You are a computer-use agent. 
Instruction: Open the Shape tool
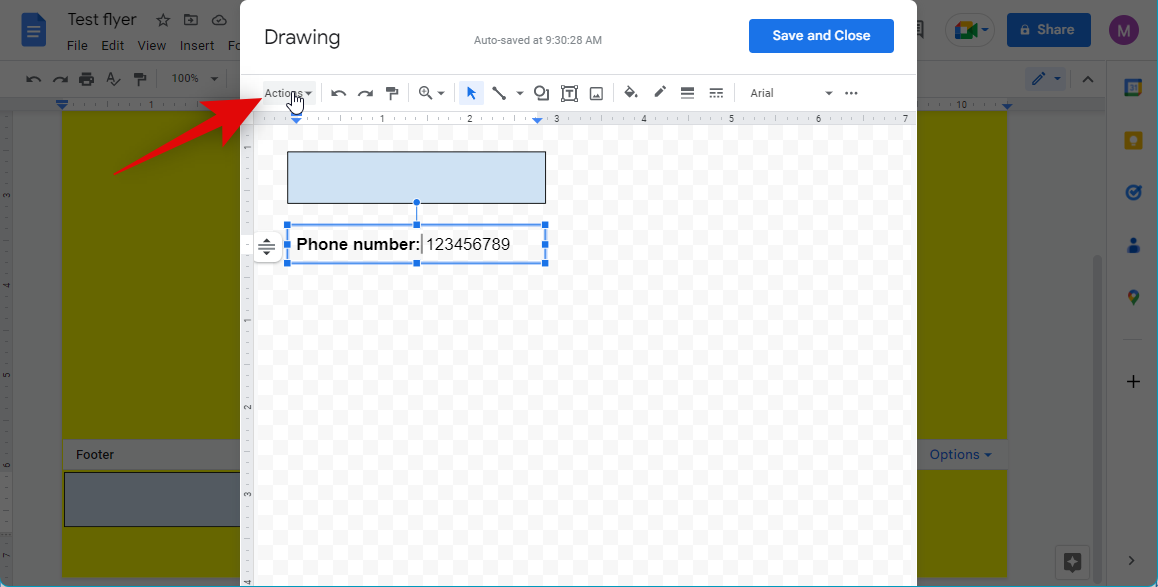tap(541, 93)
